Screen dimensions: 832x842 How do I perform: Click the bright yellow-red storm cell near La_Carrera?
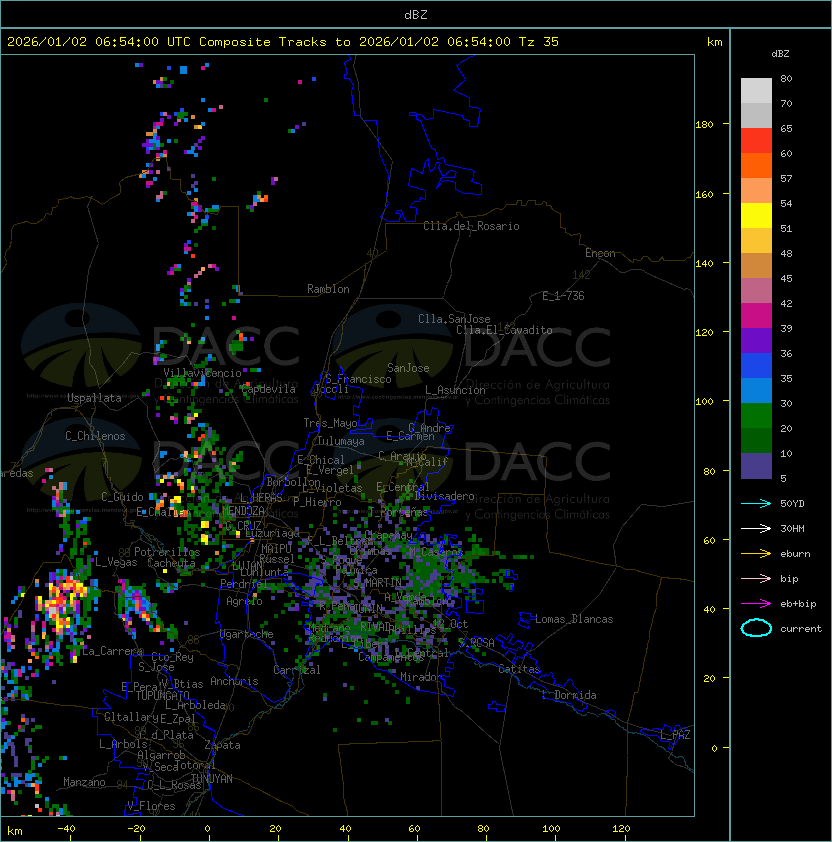coord(63,601)
